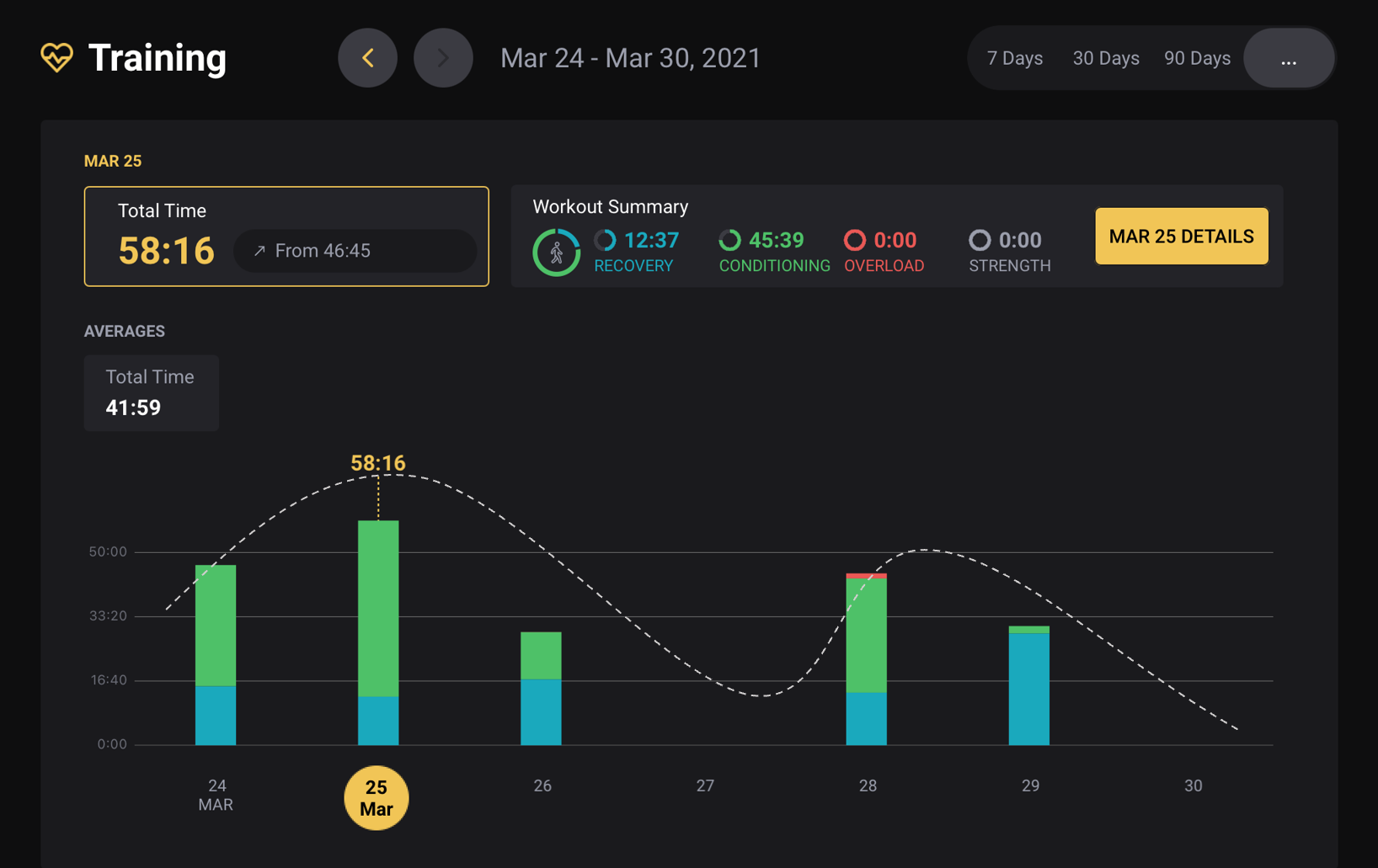1378x868 pixels.
Task: Click the averages Total Time 41:59 tile
Action: coord(152,393)
